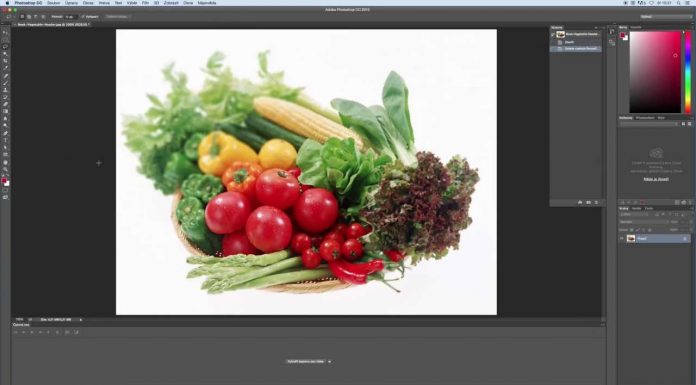This screenshot has height=385, width=696.
Task: Click the rainbow hue slider in Color panel
Action: pyautogui.click(x=688, y=71)
